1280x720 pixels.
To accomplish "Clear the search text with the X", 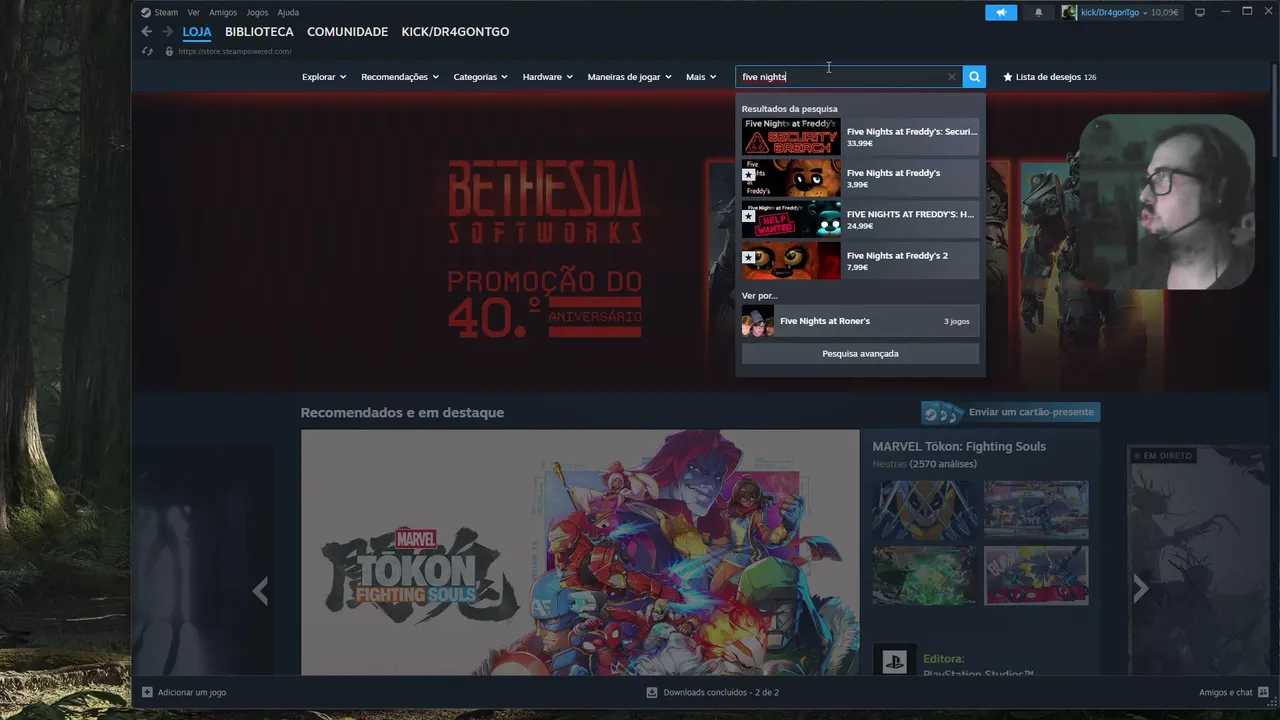I will (x=952, y=77).
